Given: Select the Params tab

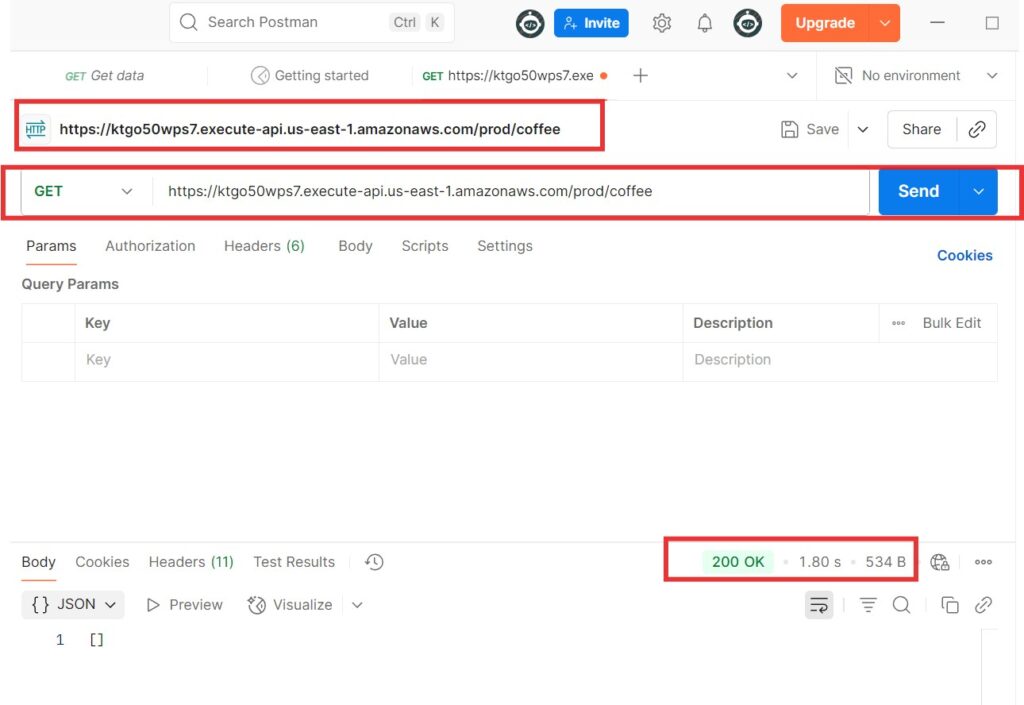Looking at the screenshot, I should point(51,246).
